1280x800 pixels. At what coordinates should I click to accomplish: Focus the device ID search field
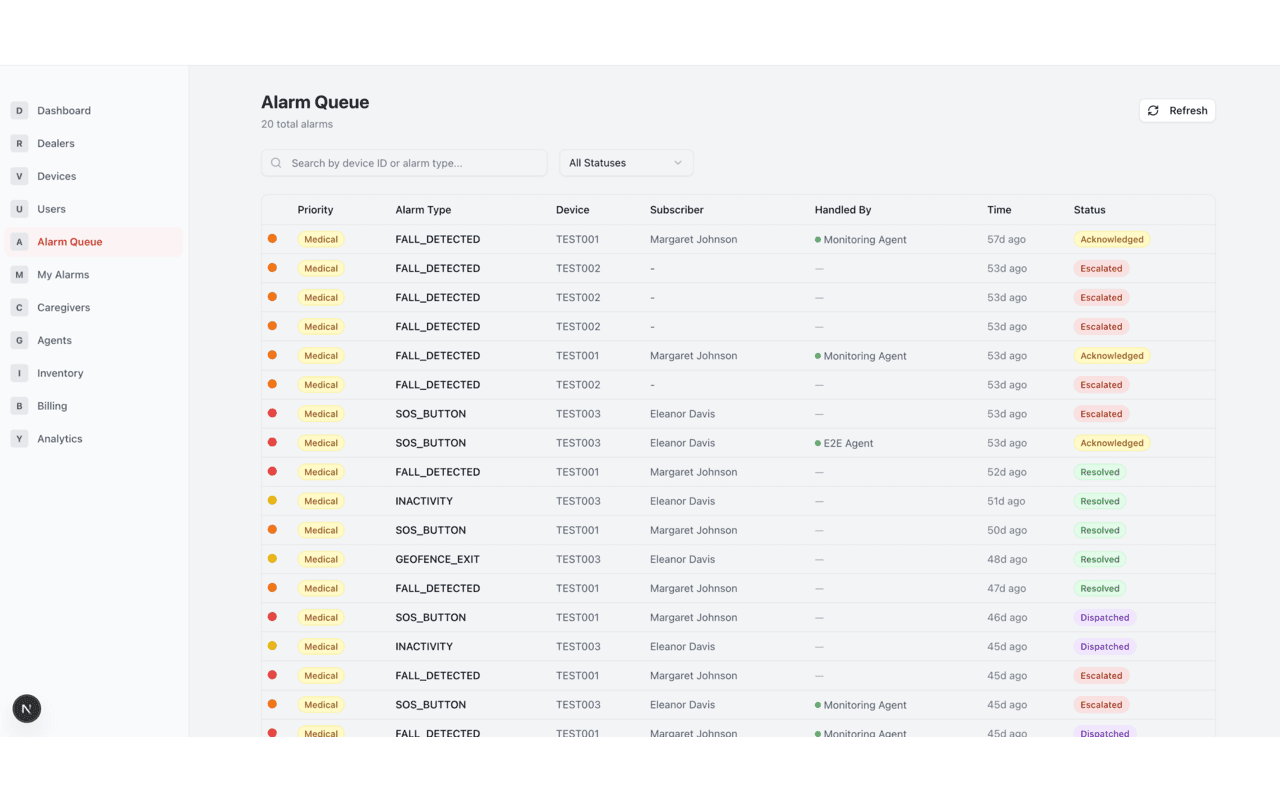(404, 163)
